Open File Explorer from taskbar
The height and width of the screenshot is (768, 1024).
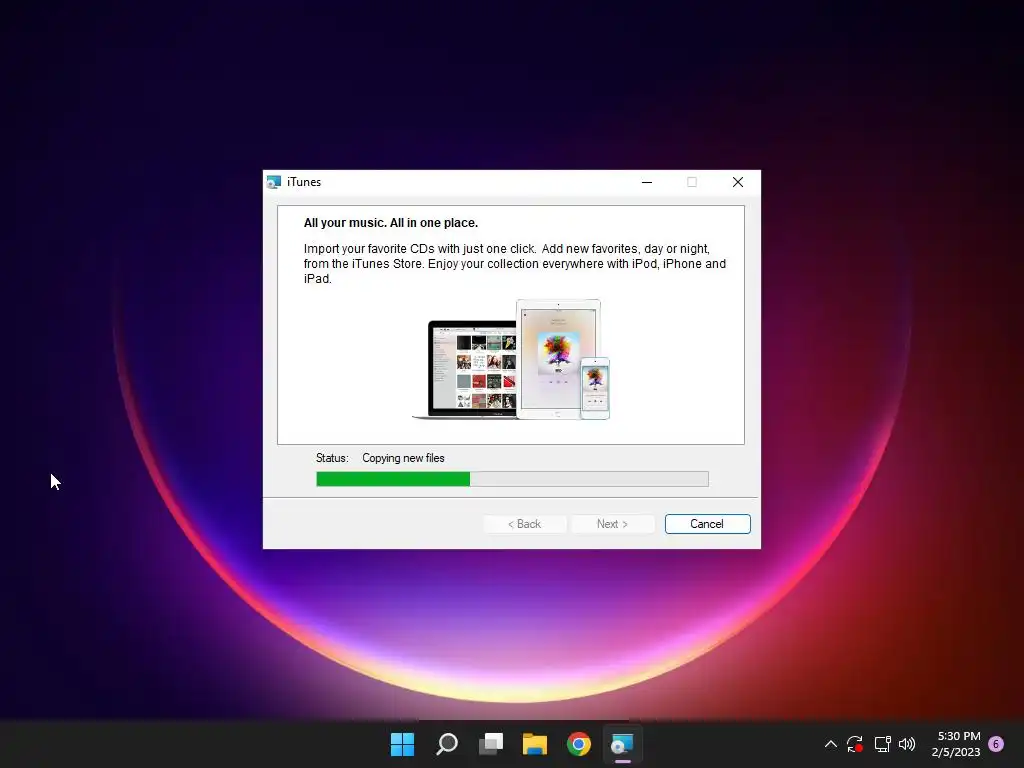(535, 744)
